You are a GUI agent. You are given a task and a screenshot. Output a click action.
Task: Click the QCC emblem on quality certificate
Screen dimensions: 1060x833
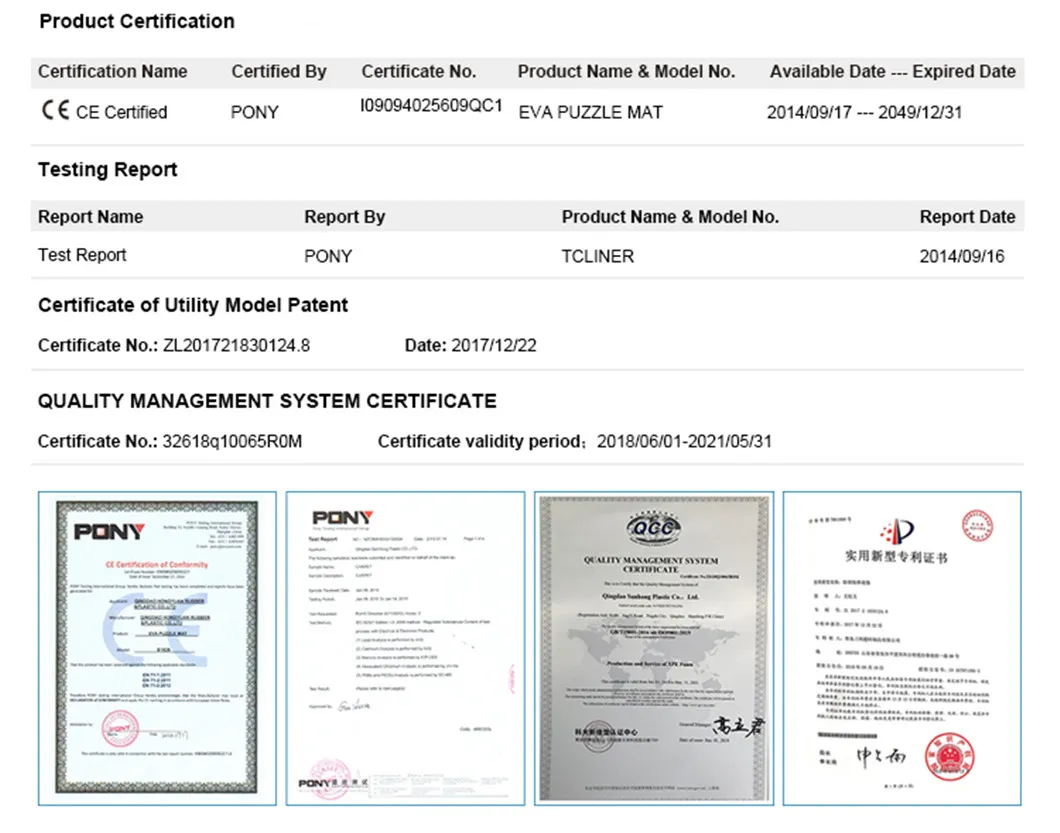pos(653,527)
